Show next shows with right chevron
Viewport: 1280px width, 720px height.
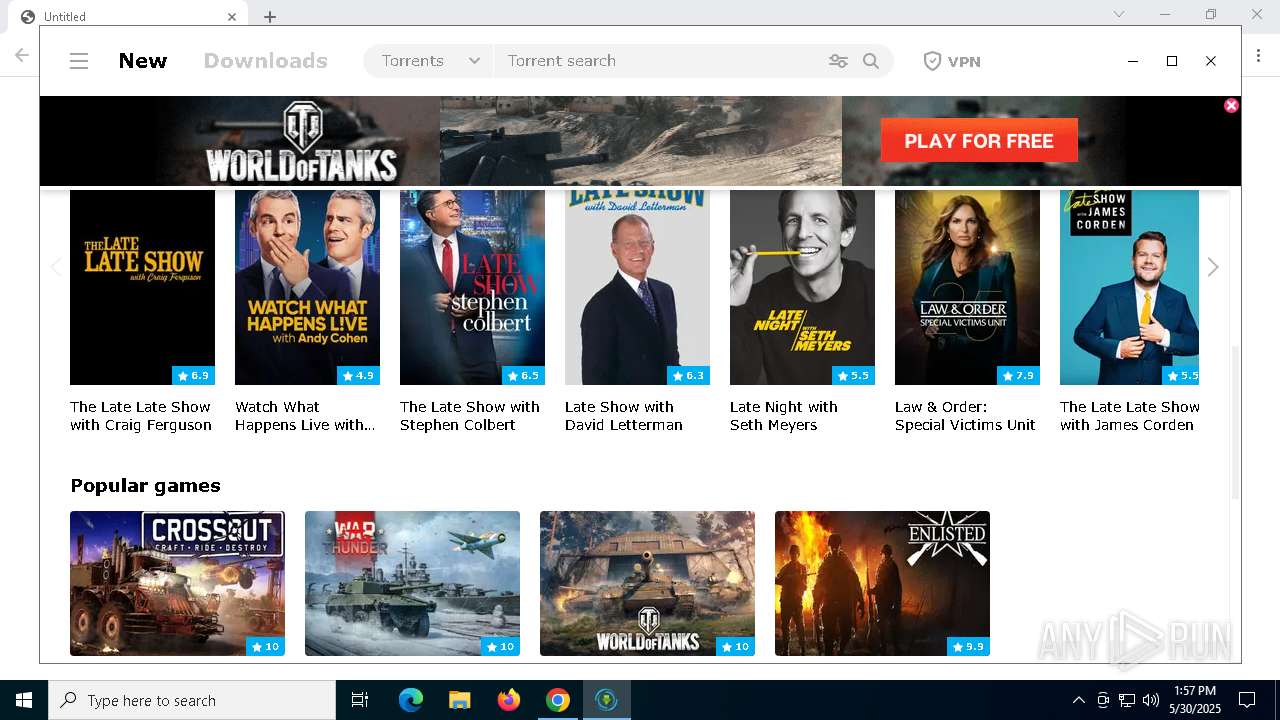[1213, 267]
